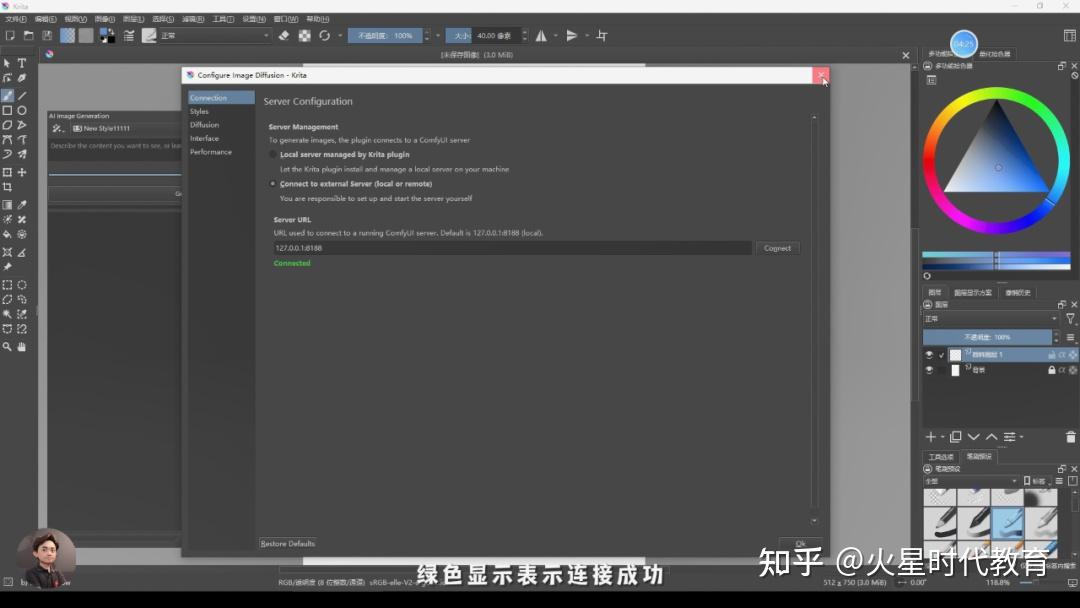Image resolution: width=1080 pixels, height=608 pixels.
Task: Select the Connect to external Server radio button
Action: point(273,184)
